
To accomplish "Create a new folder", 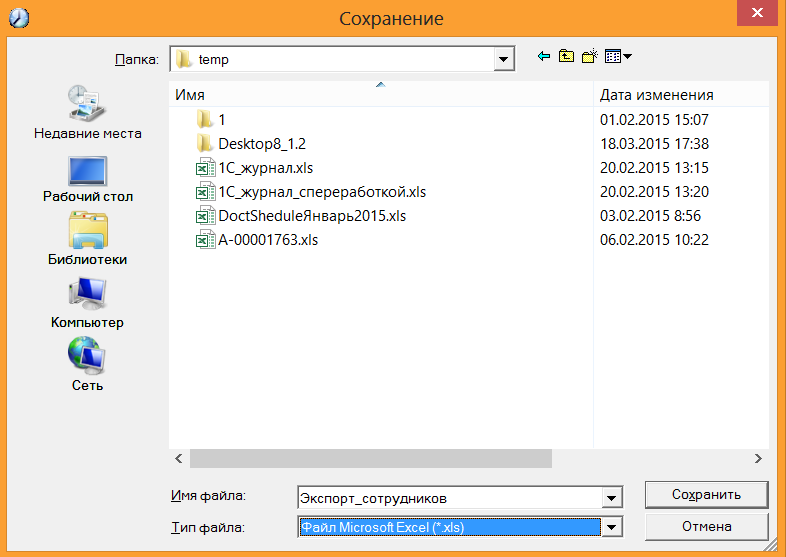I will pyautogui.click(x=590, y=56).
